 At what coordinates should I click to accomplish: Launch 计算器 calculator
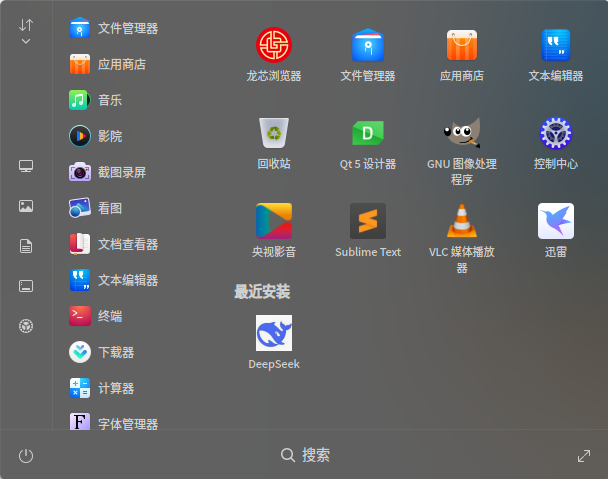102,388
